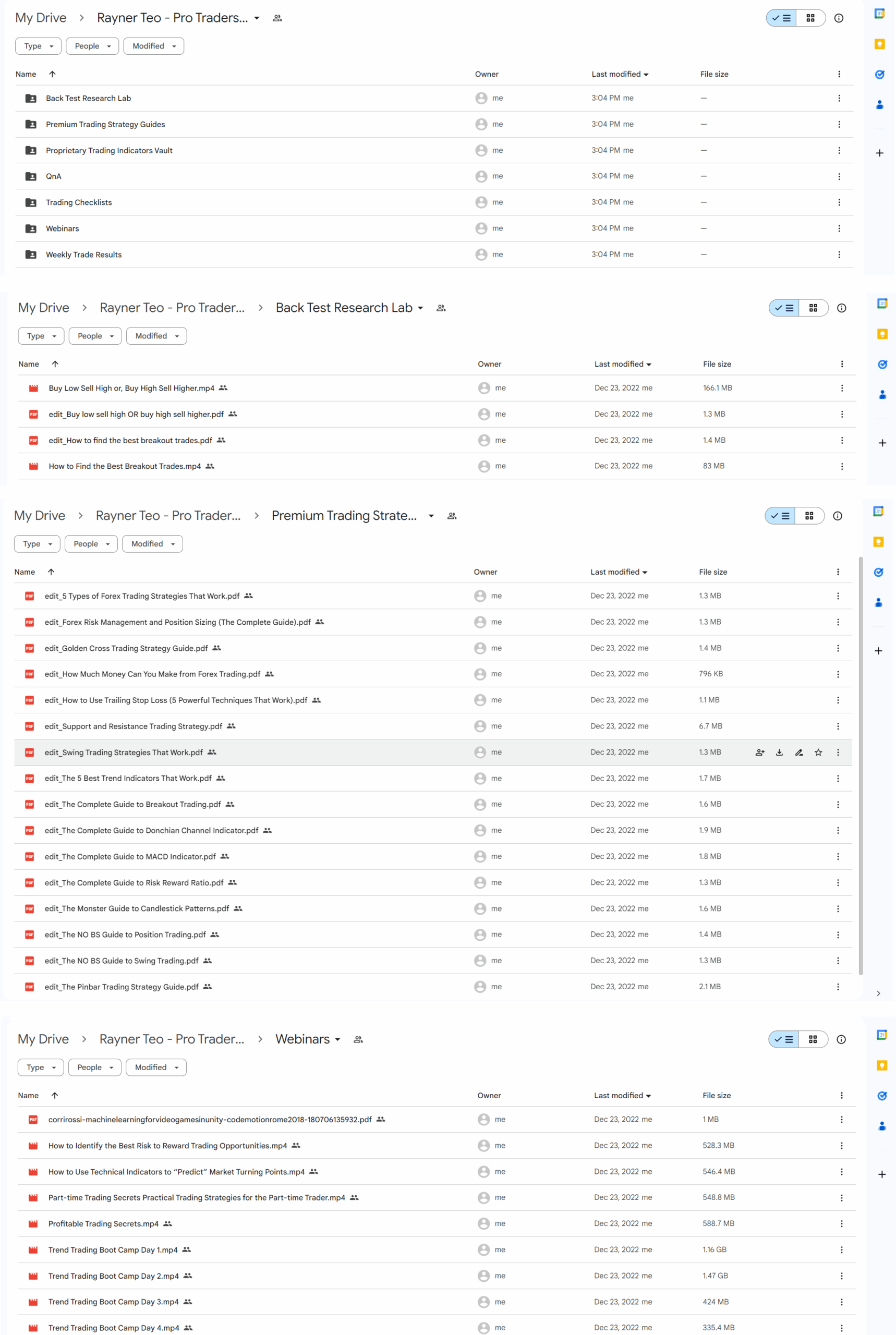Viewport: 896px width, 1335px height.
Task: Expand the Premium Trading Strate... title dropdown
Action: (x=431, y=516)
